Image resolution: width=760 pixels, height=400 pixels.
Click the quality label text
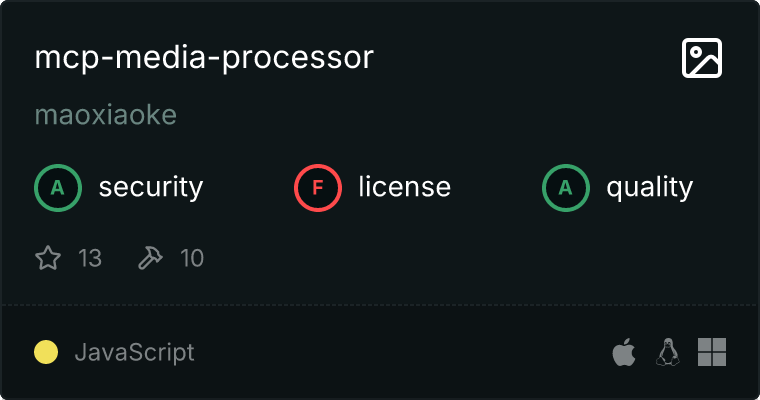pyautogui.click(x=649, y=187)
